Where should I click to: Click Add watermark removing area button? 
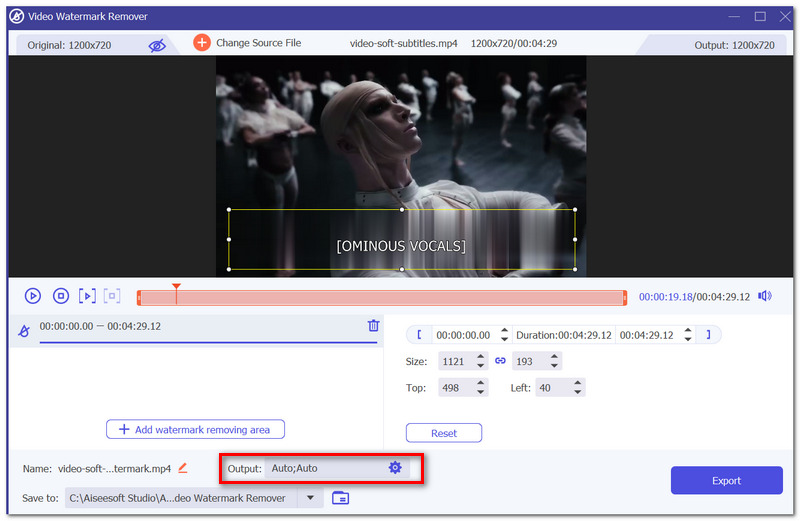coord(195,429)
